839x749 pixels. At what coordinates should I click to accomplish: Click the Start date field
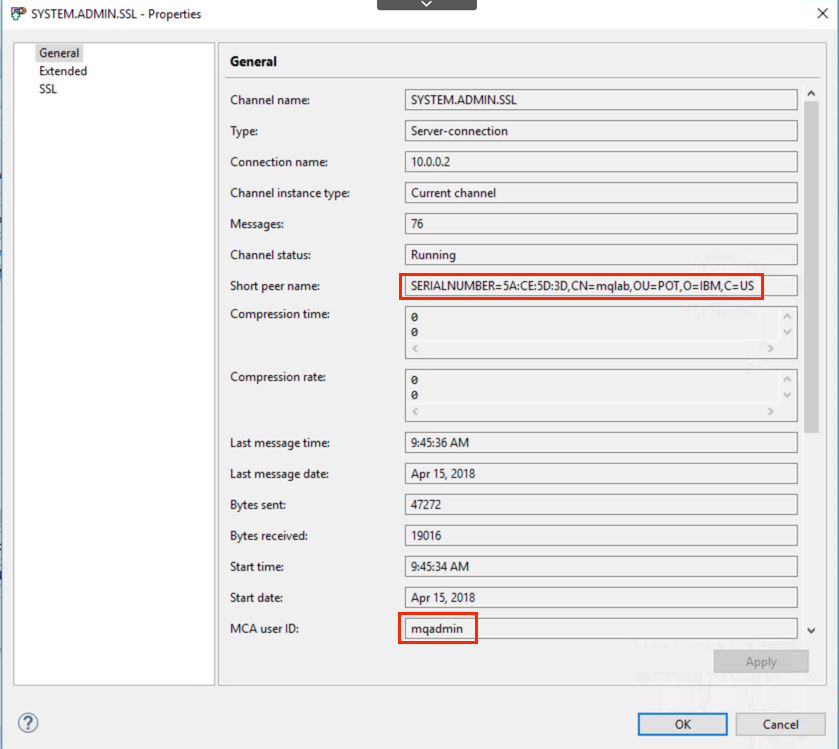[x=601, y=598]
